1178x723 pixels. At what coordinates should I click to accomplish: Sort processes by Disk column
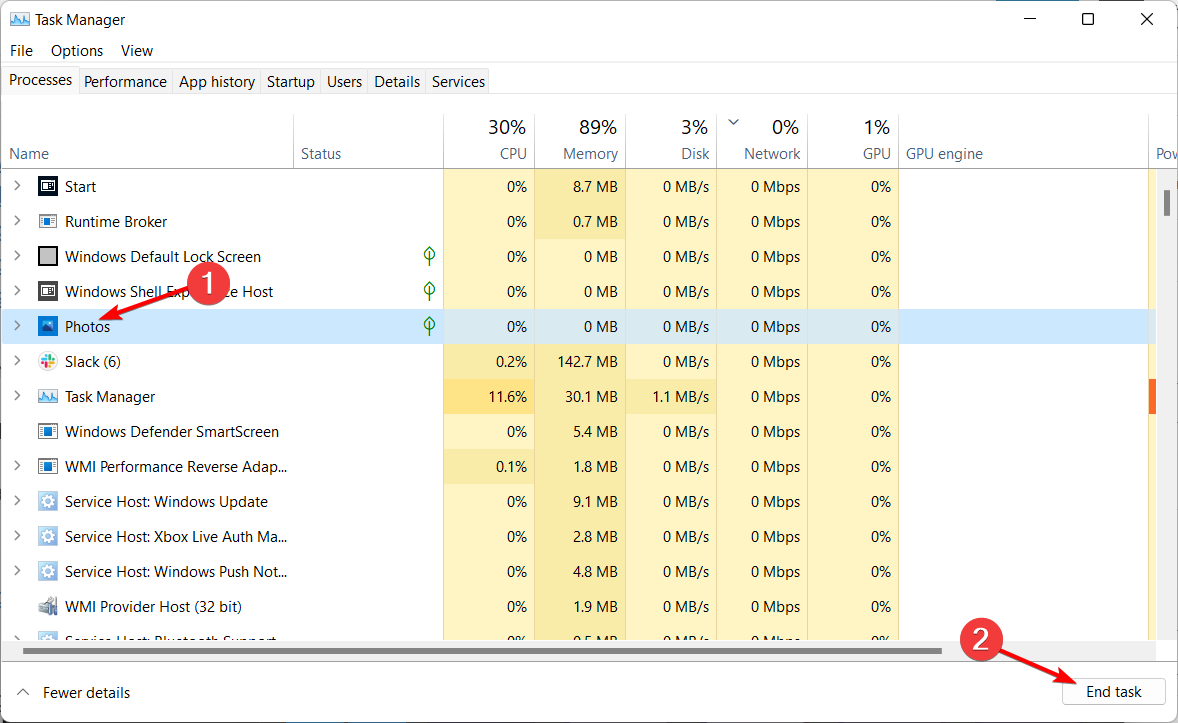pyautogui.click(x=671, y=141)
